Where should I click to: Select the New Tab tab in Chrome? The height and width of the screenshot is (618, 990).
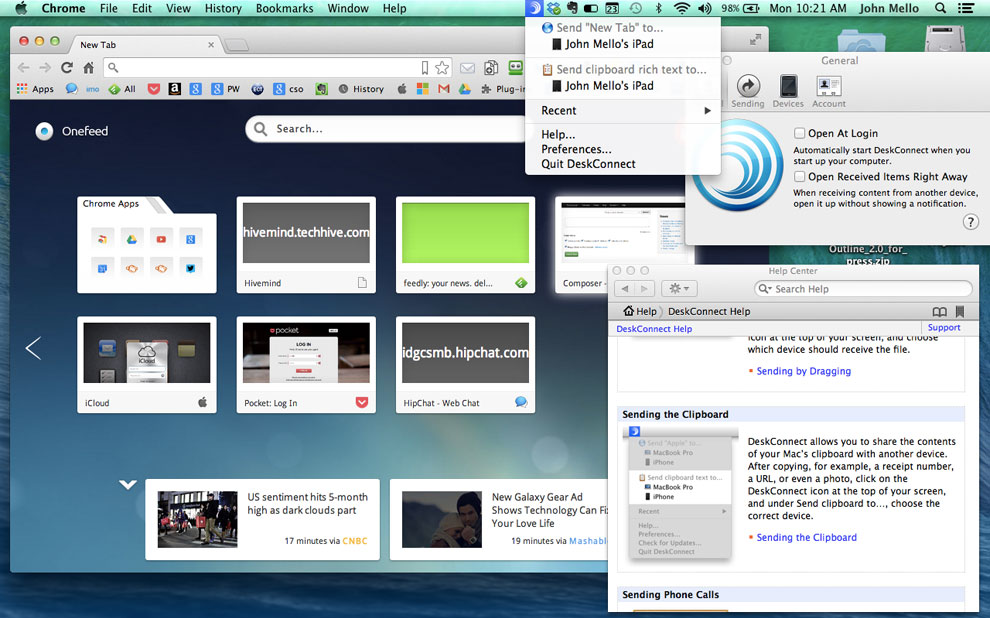(145, 45)
